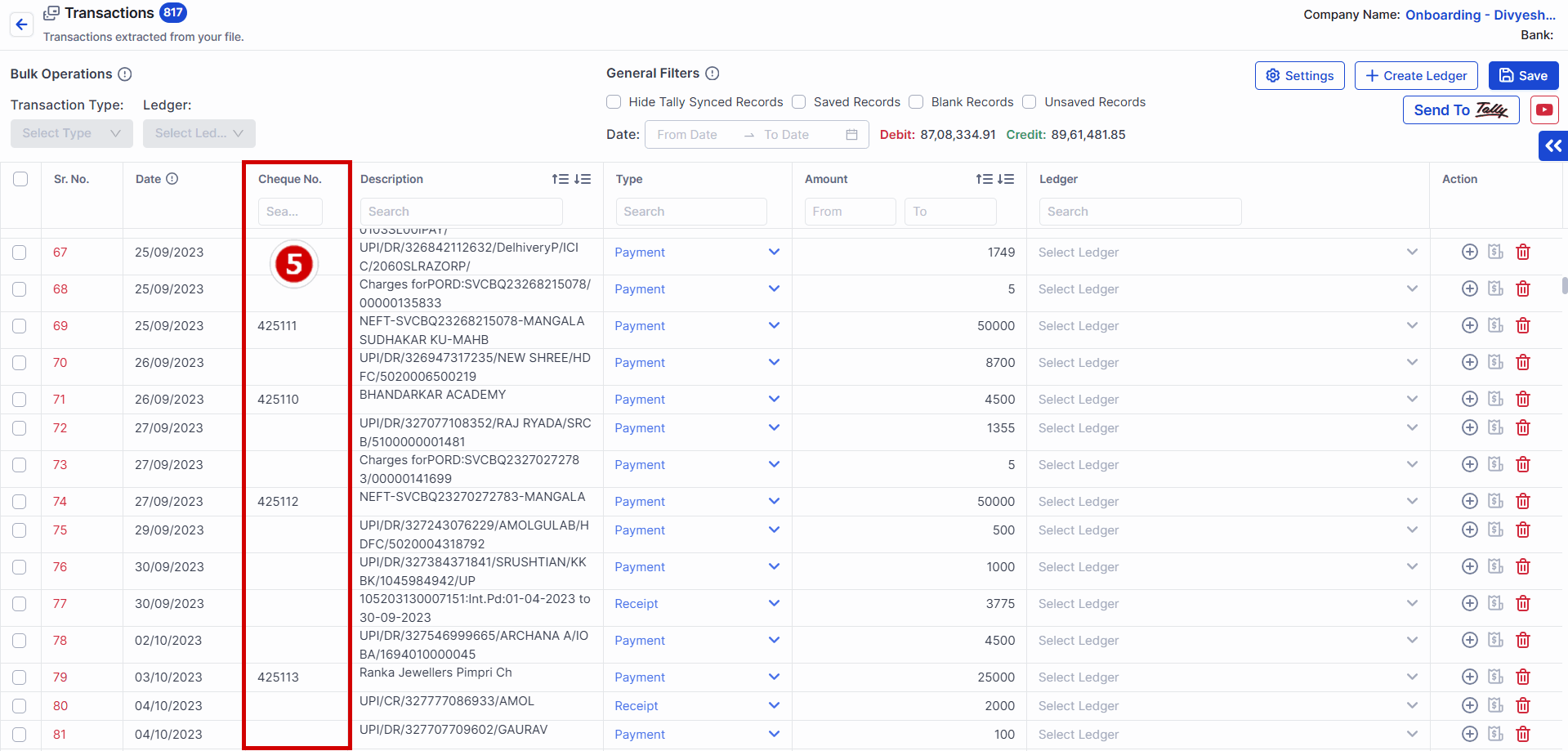Image resolution: width=1568 pixels, height=751 pixels.
Task: Click Send To Tally button
Action: coord(1461,110)
